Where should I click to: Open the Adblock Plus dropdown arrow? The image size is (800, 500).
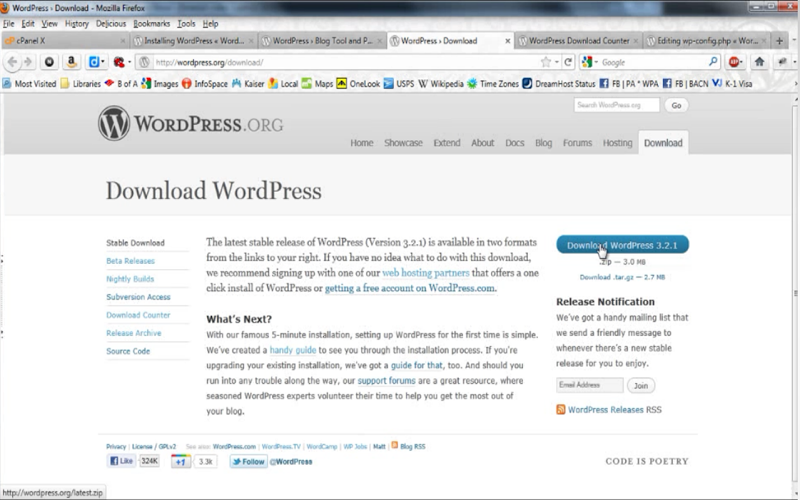point(741,62)
